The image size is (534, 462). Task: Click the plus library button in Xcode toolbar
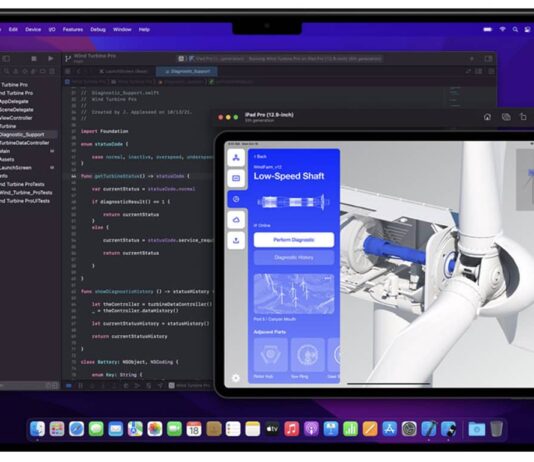coord(472,59)
